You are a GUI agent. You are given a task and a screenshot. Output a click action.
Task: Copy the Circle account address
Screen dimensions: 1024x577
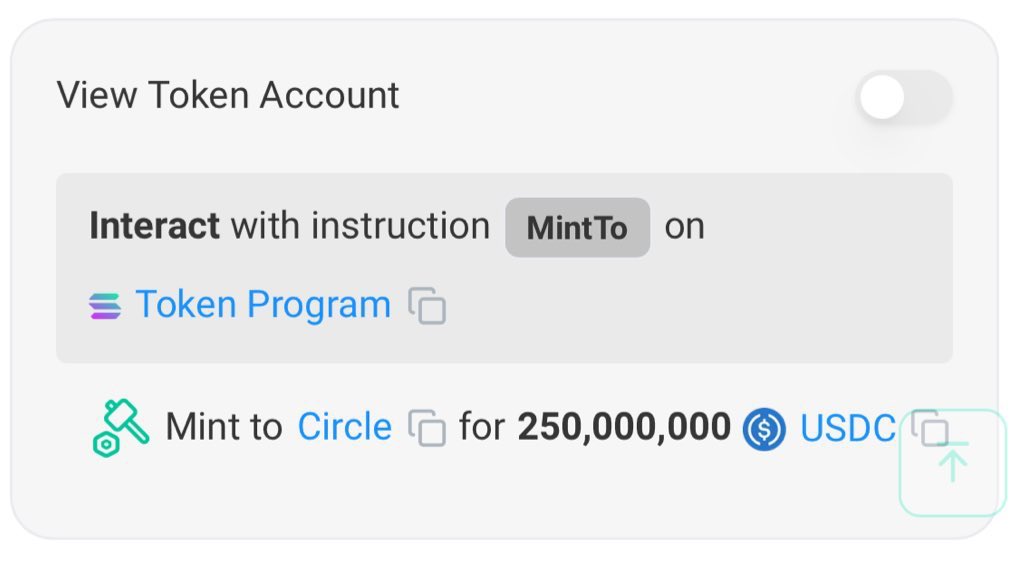point(427,428)
